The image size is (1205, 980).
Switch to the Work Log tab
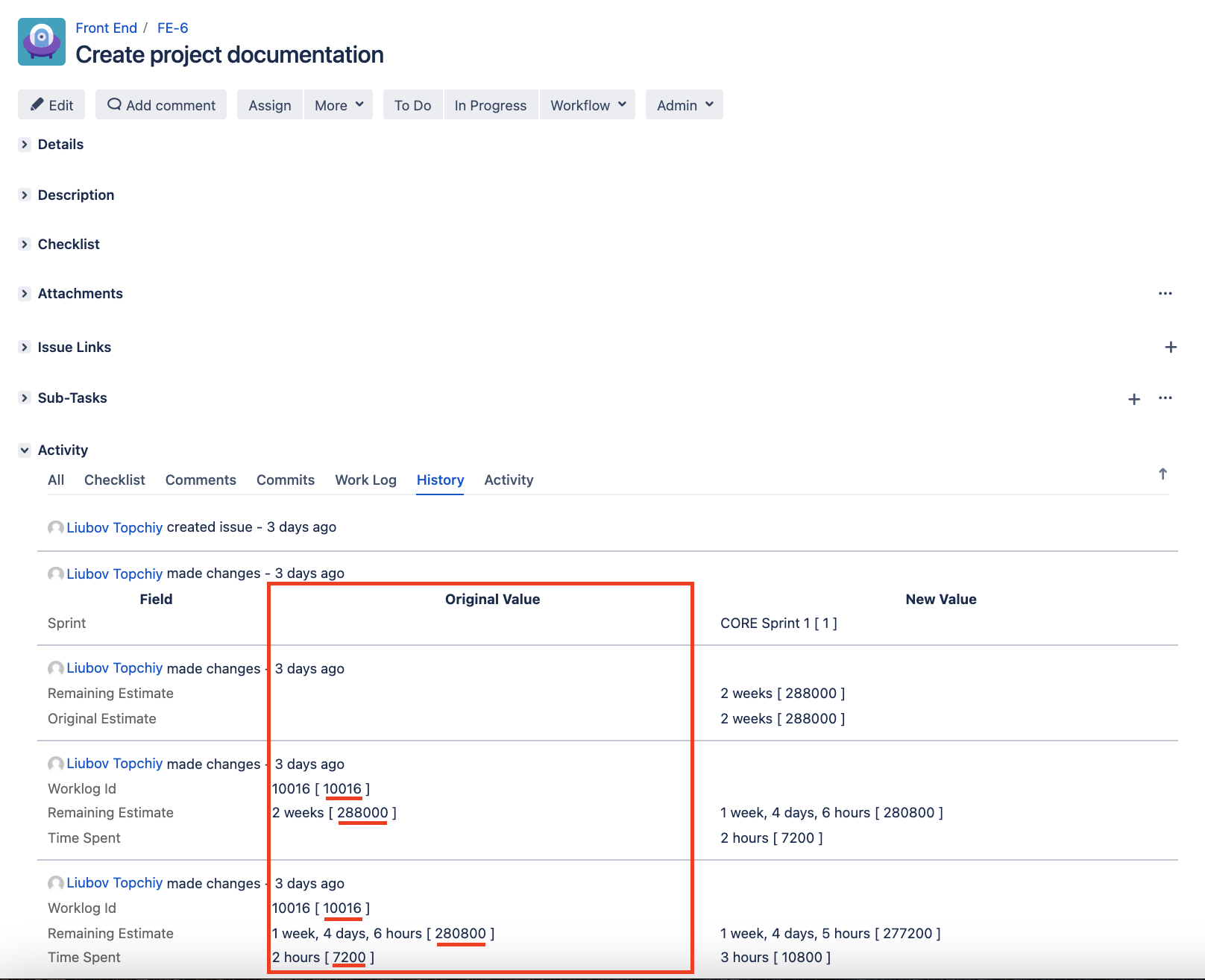pyautogui.click(x=365, y=480)
